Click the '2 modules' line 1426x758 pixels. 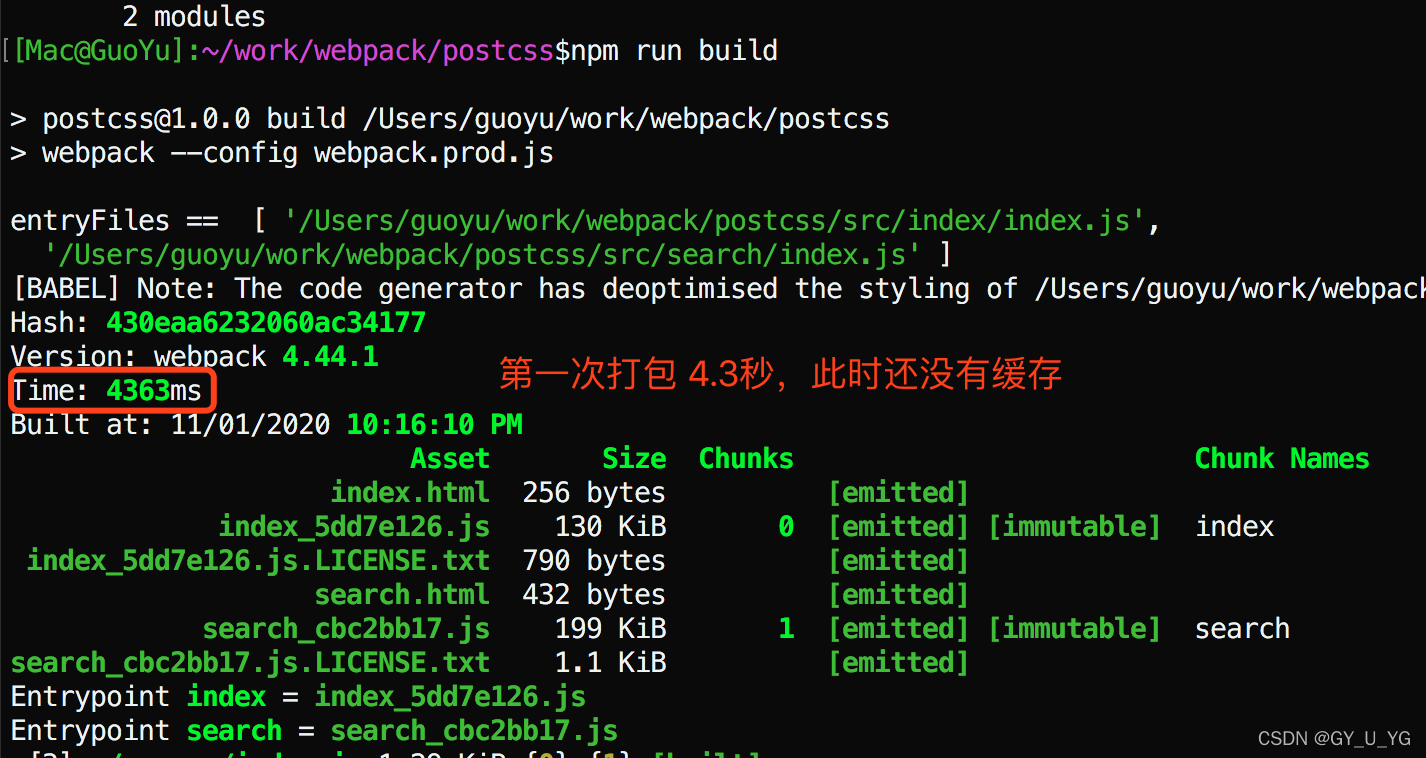point(194,17)
